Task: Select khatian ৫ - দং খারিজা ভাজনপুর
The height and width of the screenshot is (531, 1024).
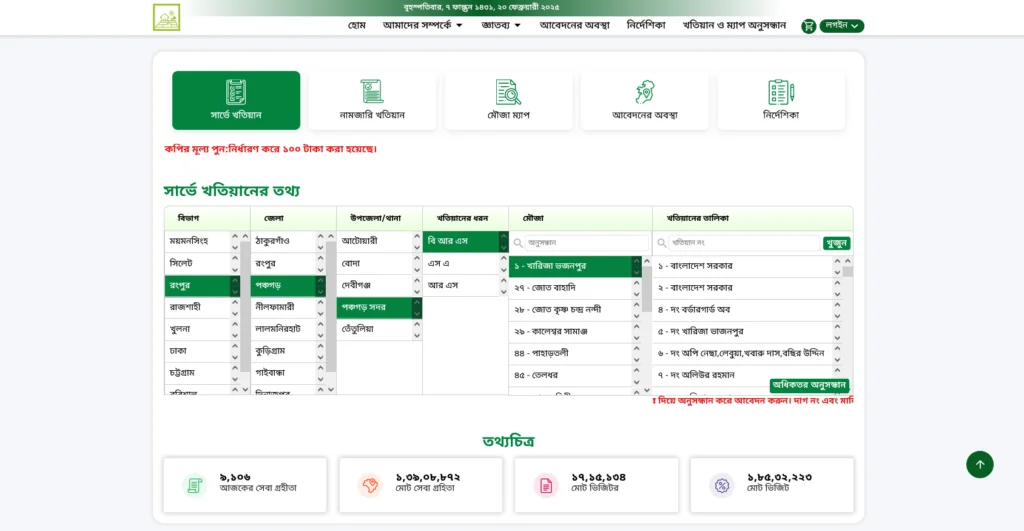Action: pyautogui.click(x=748, y=332)
